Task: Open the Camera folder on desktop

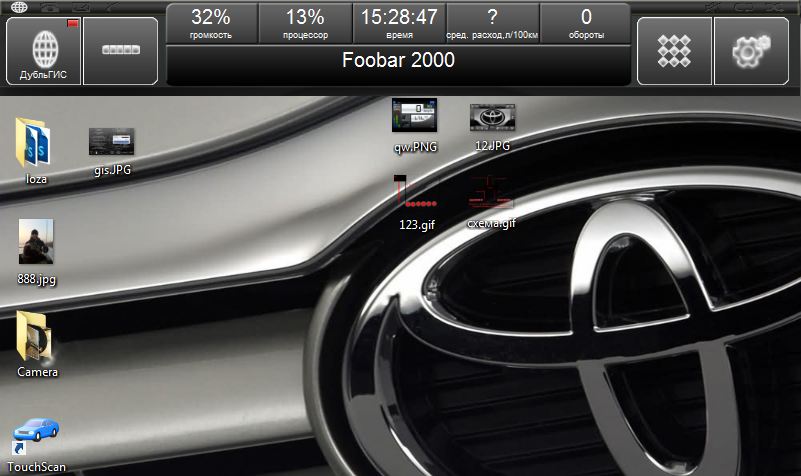Action: (x=36, y=345)
